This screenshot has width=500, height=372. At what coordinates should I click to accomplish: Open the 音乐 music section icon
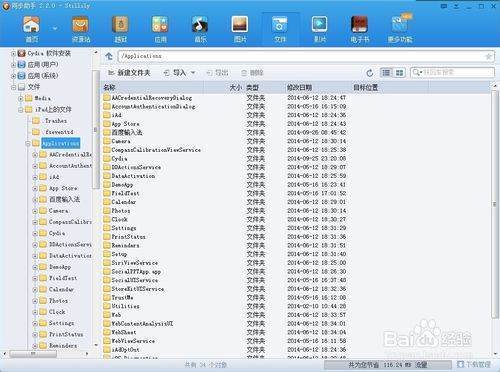(200, 29)
